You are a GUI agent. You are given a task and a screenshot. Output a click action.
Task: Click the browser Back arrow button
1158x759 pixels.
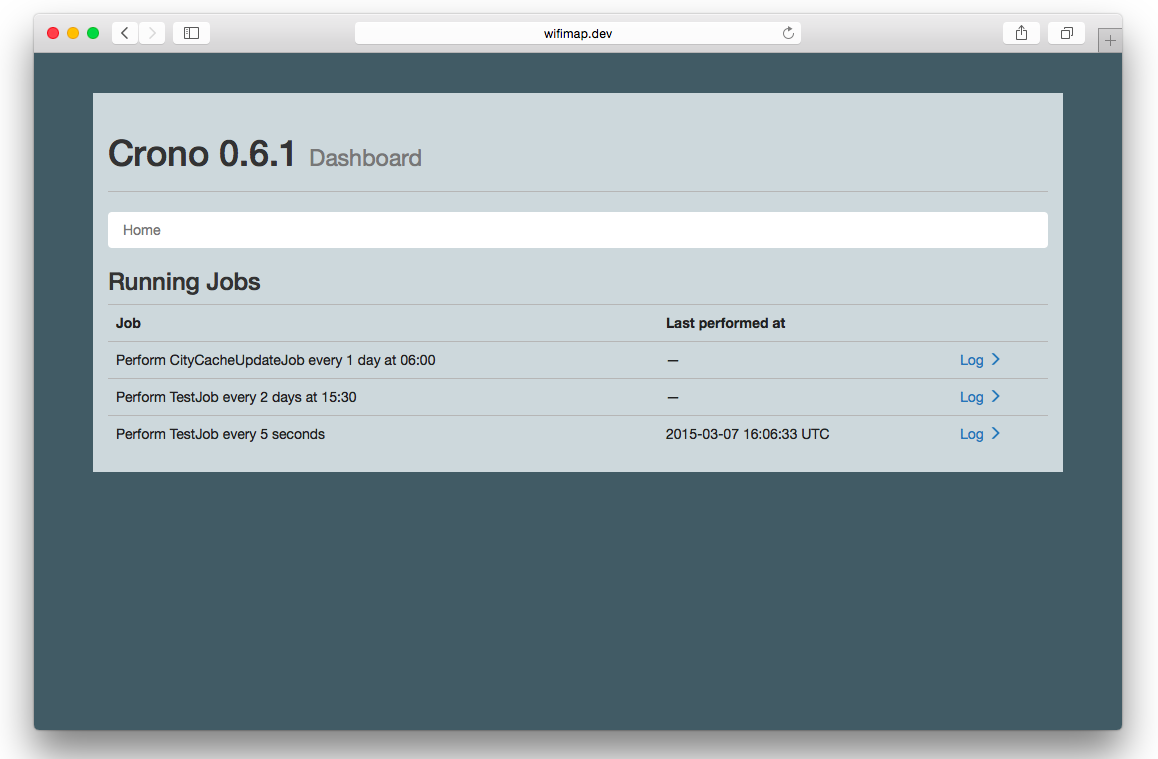125,33
